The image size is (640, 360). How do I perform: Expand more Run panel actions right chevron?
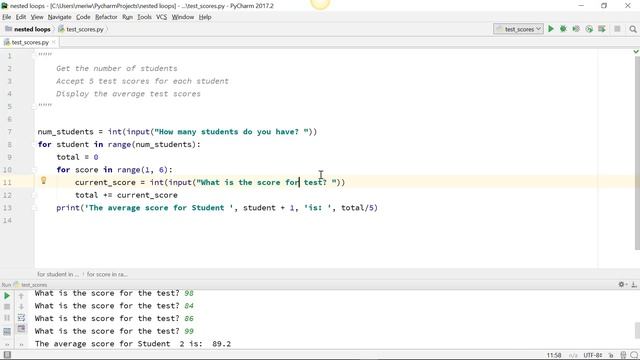pos(21,345)
